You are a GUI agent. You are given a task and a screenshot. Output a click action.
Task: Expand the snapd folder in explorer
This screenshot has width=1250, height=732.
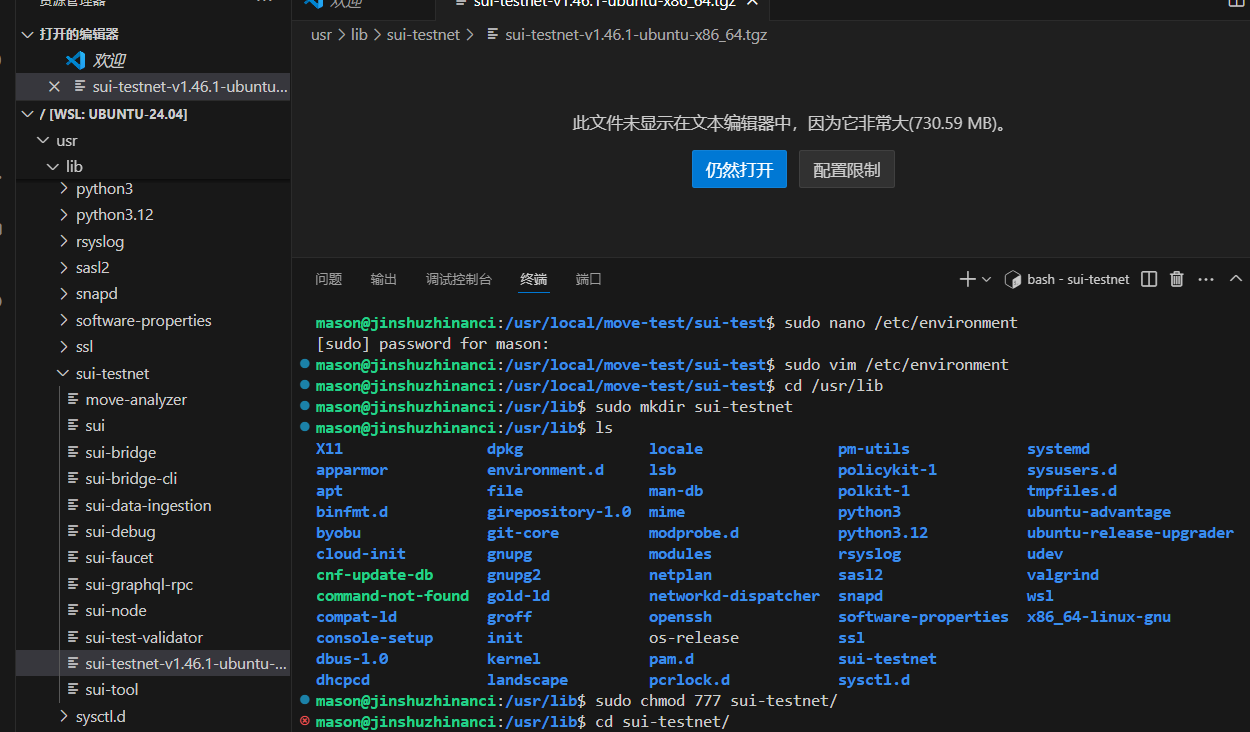click(65, 294)
